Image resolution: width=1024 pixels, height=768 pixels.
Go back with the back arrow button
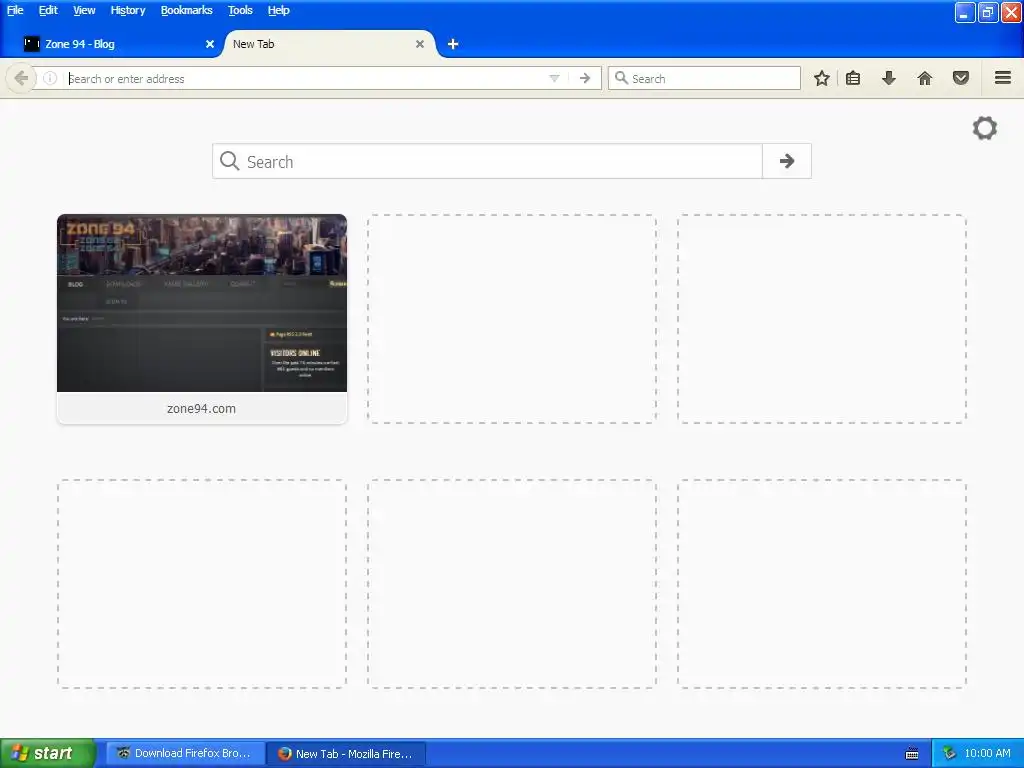tap(21, 78)
